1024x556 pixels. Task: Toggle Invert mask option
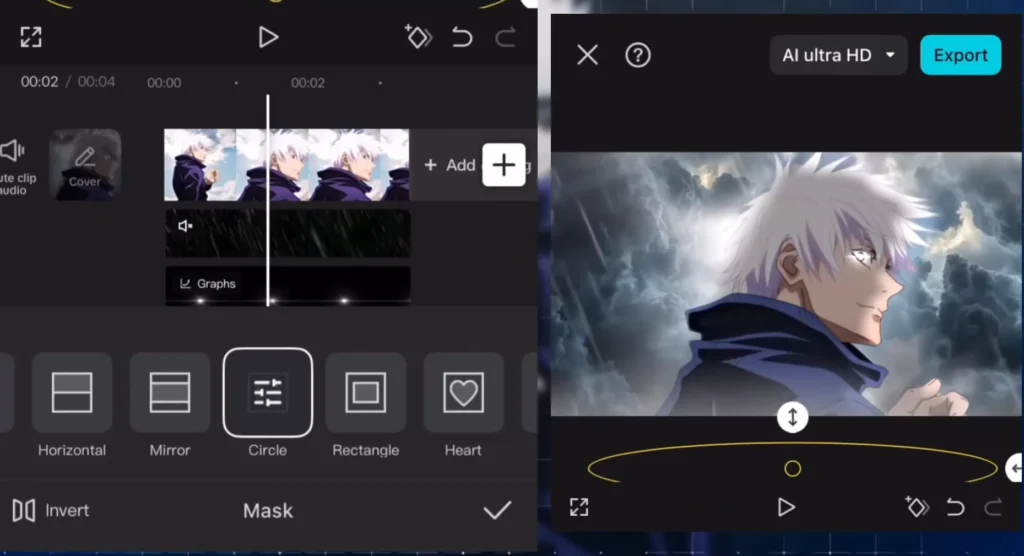pyautogui.click(x=51, y=510)
